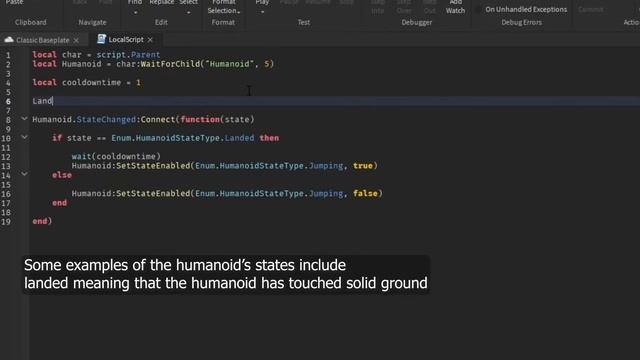The image size is (640, 360).
Task: Click the Step Into debugger button
Action: point(378,7)
